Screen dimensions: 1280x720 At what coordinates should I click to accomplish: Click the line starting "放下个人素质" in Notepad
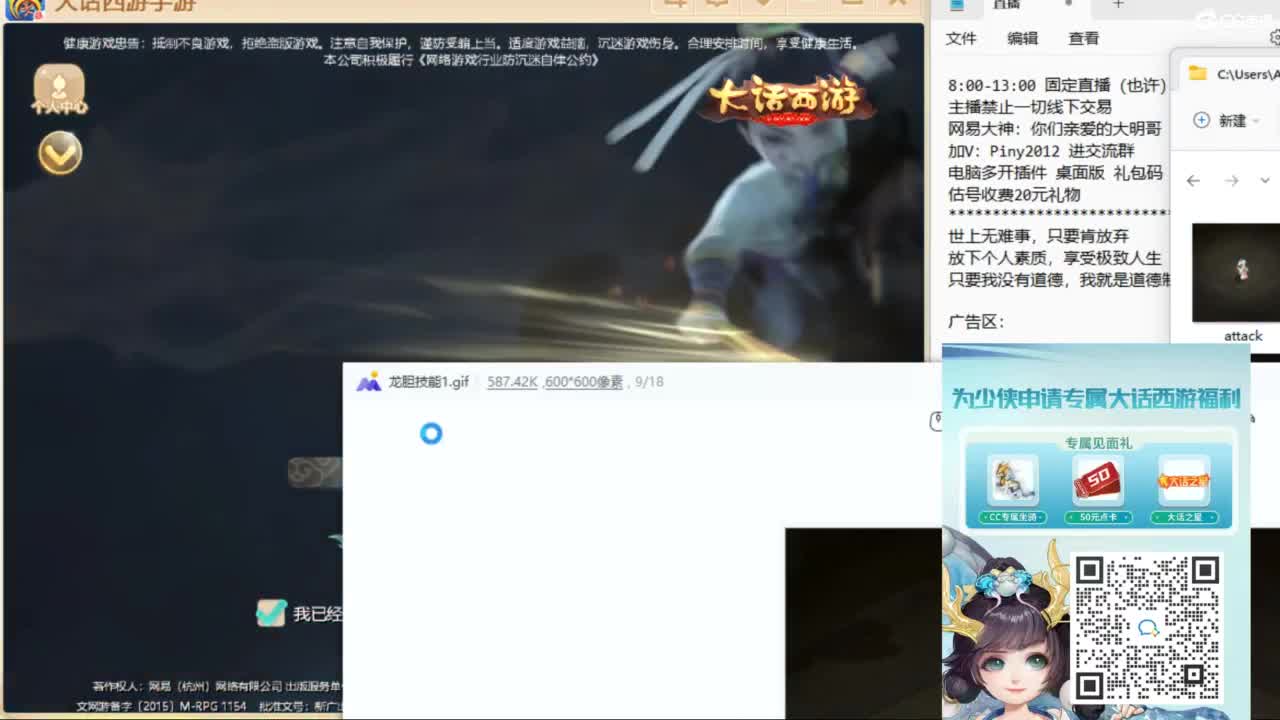[1055, 259]
